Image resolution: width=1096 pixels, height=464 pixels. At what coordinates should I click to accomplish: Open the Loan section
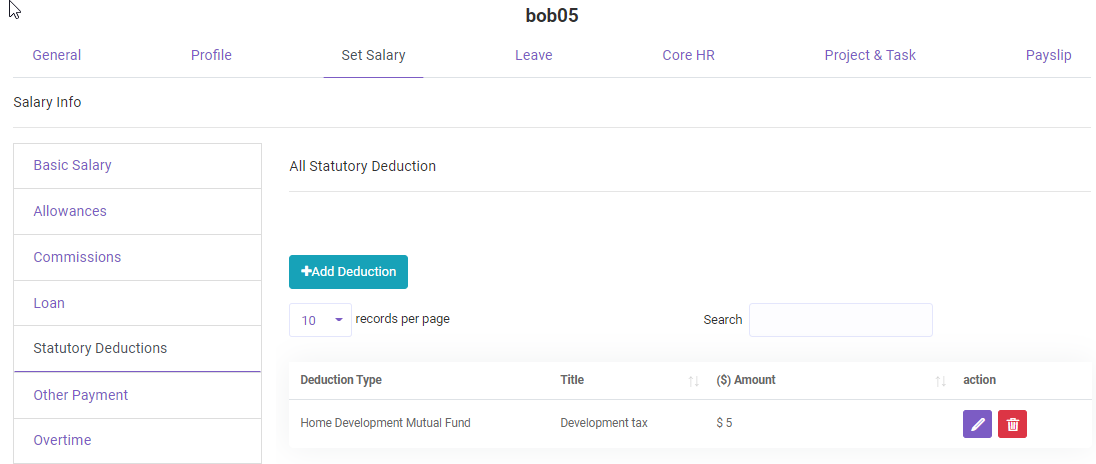pos(49,304)
